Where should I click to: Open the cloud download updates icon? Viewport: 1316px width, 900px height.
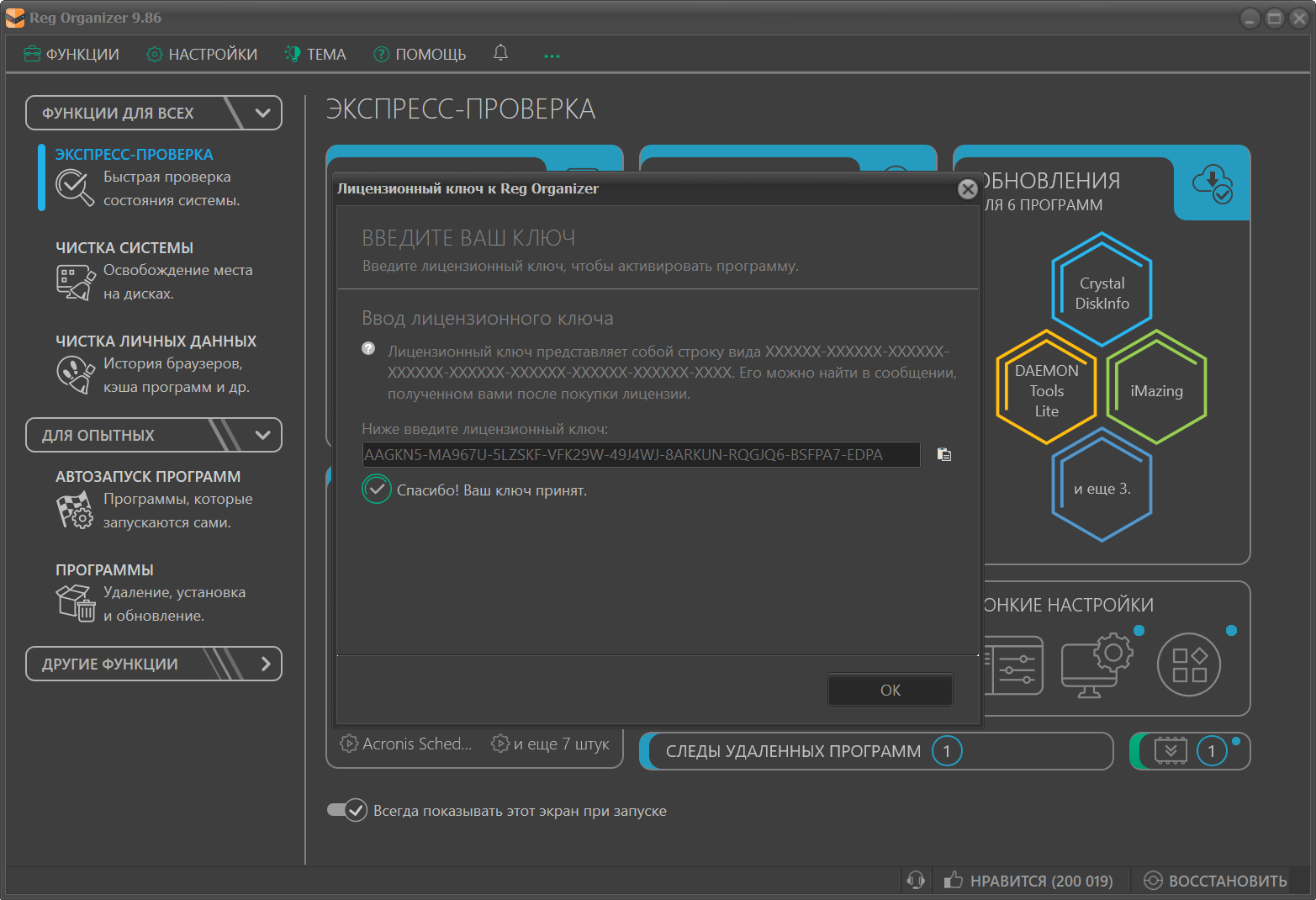tap(1212, 183)
